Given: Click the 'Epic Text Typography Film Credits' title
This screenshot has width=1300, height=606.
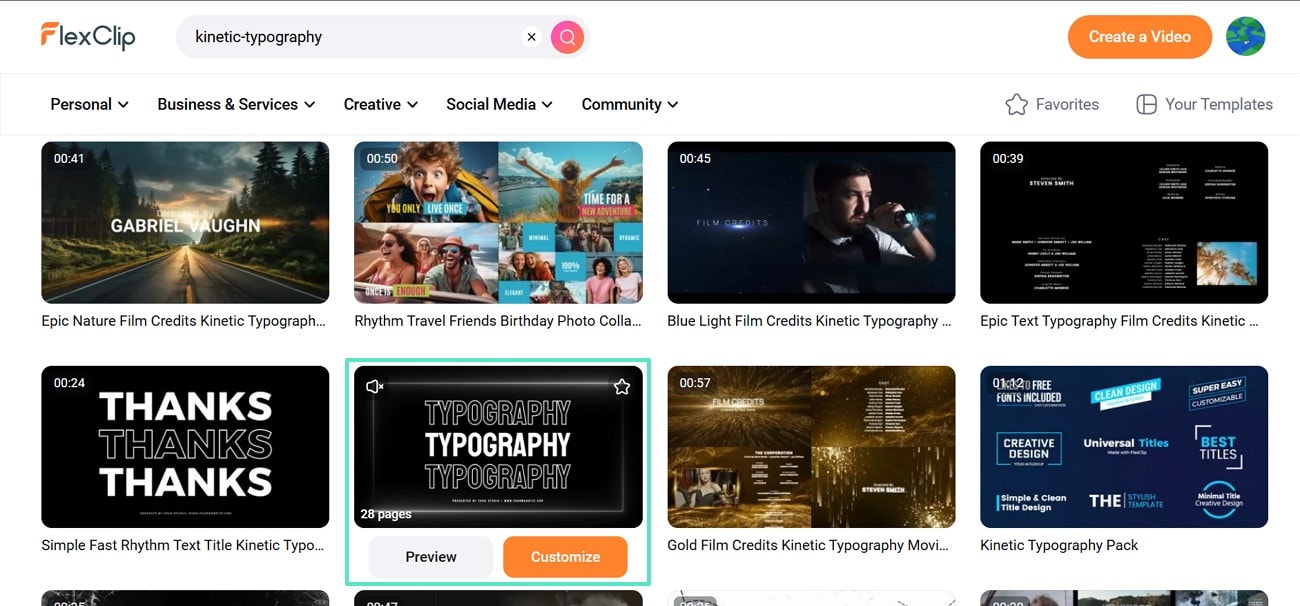Looking at the screenshot, I should [1119, 321].
